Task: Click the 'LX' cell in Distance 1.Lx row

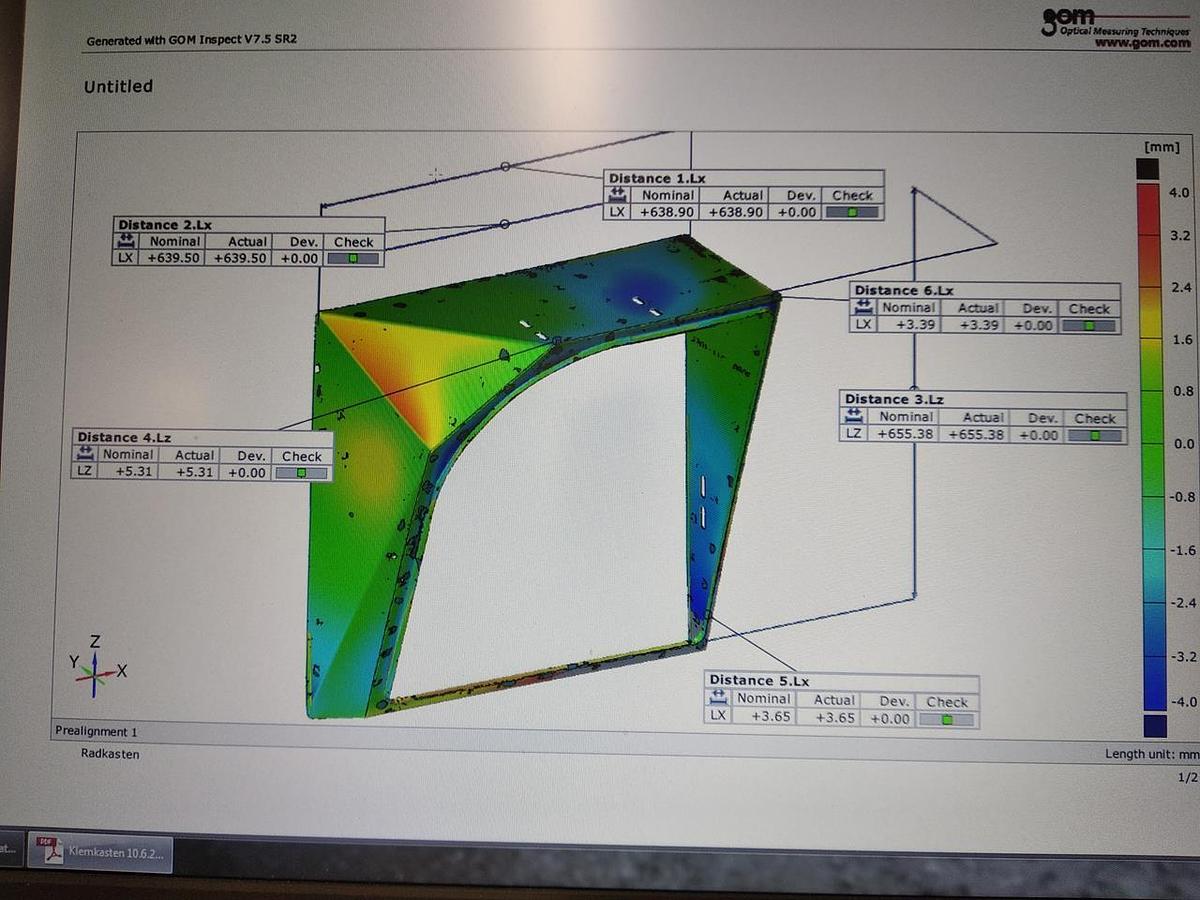Action: [618, 212]
